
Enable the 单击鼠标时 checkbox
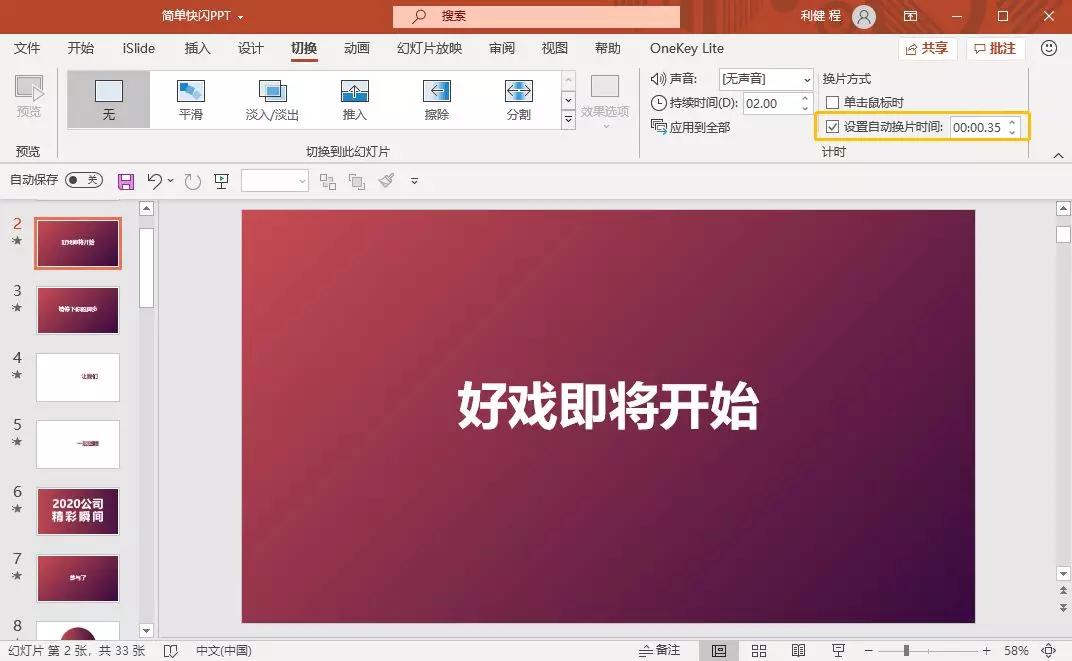click(834, 103)
